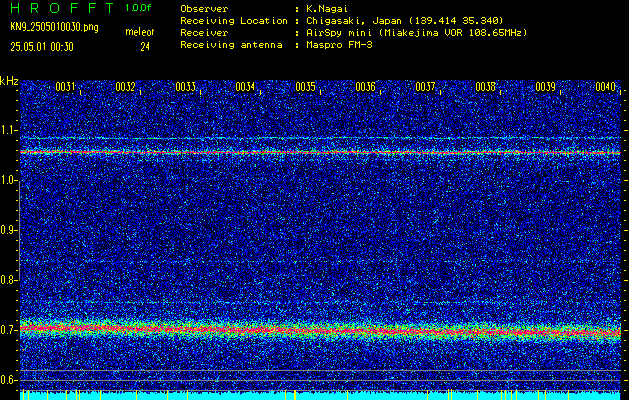This screenshot has width=629, height=400.
Task: Click the timestamp 25.05.01 00:30
Action: point(42,47)
